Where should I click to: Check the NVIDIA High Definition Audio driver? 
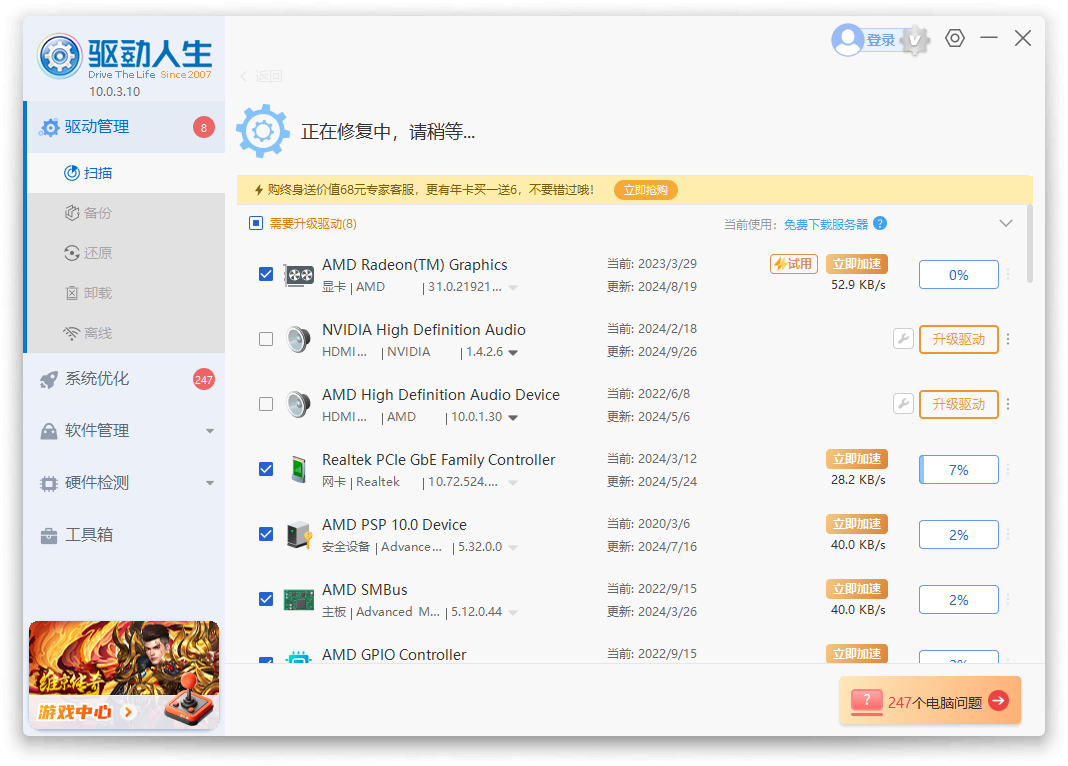tap(265, 338)
